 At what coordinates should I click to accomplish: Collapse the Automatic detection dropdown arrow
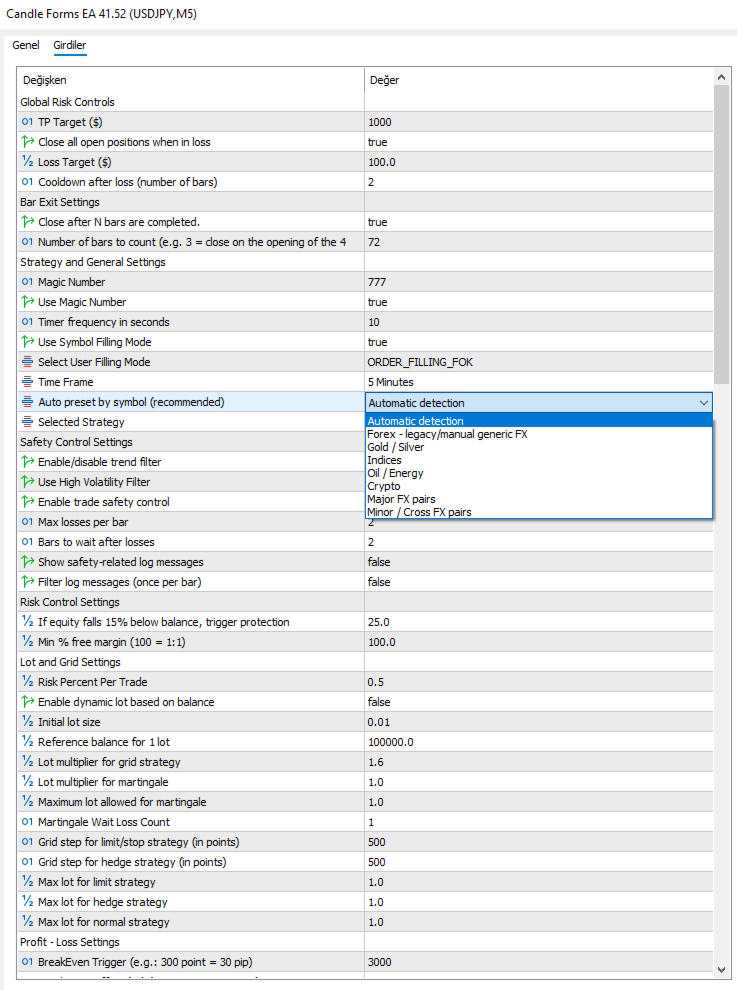[704, 403]
